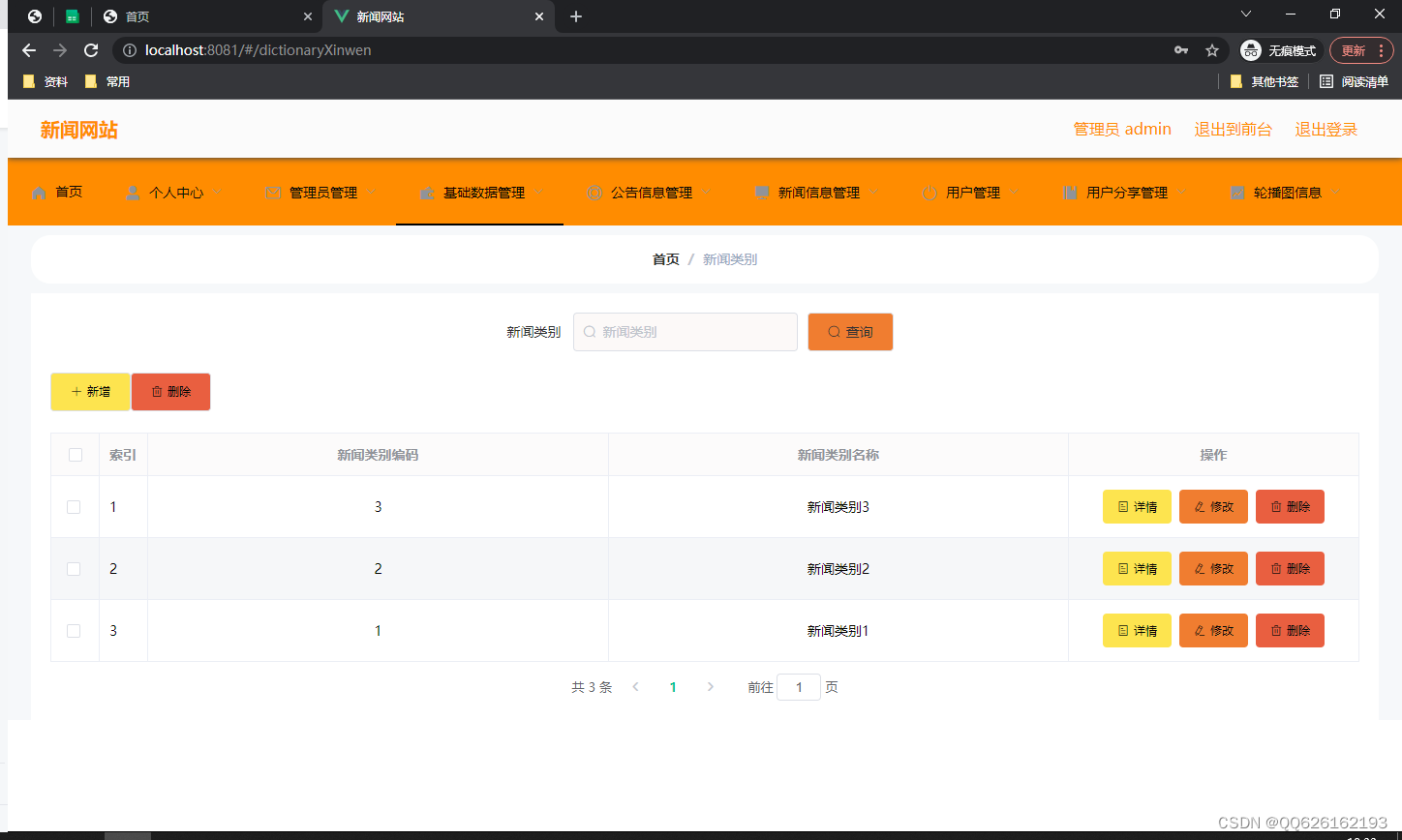Click the icon beside 轮播图信息
Image resolution: width=1402 pixels, height=840 pixels.
click(x=1237, y=193)
